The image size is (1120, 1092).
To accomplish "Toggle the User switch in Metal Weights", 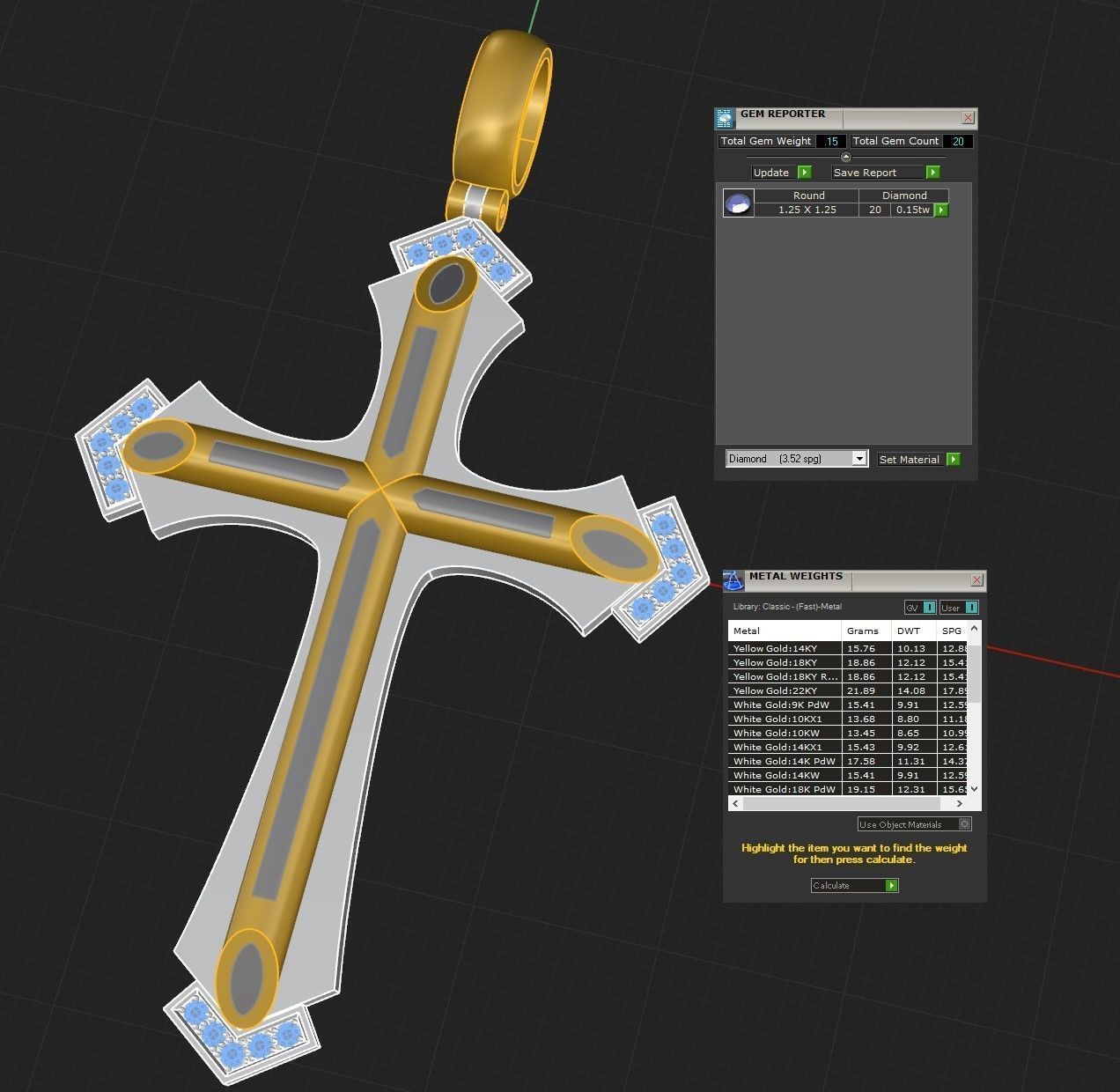I will 959,608.
